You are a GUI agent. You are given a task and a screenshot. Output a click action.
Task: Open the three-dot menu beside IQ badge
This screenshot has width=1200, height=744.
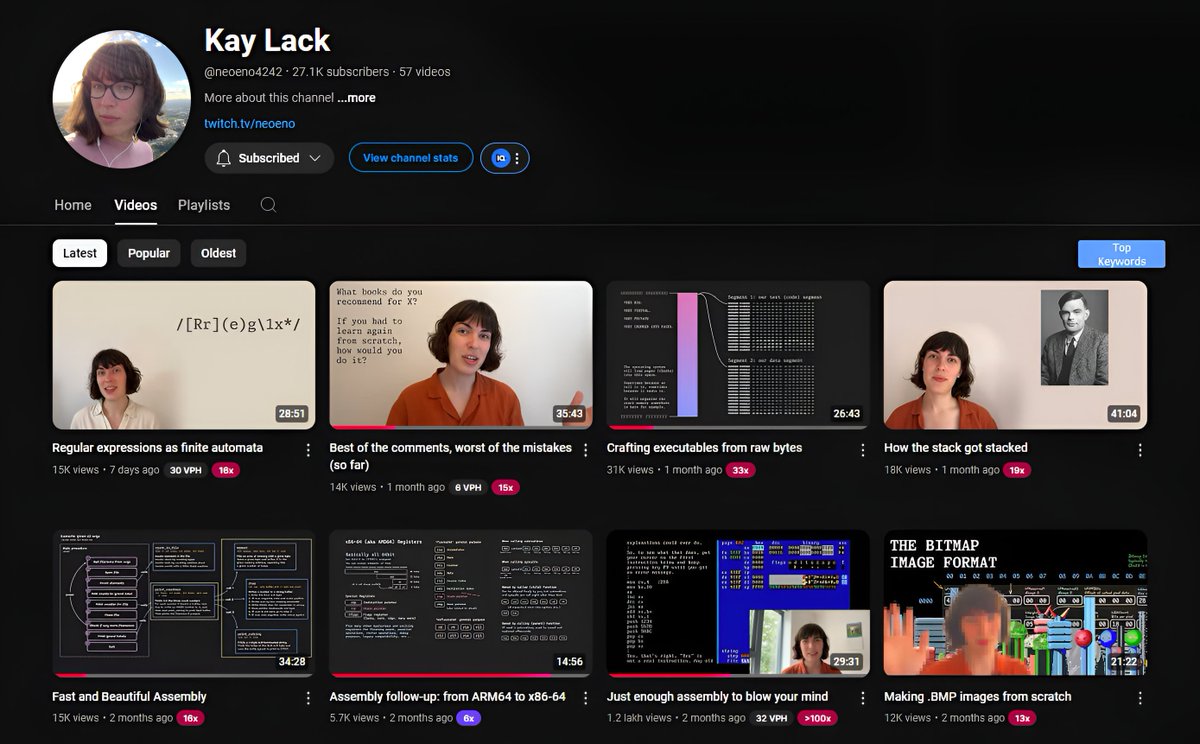517,158
